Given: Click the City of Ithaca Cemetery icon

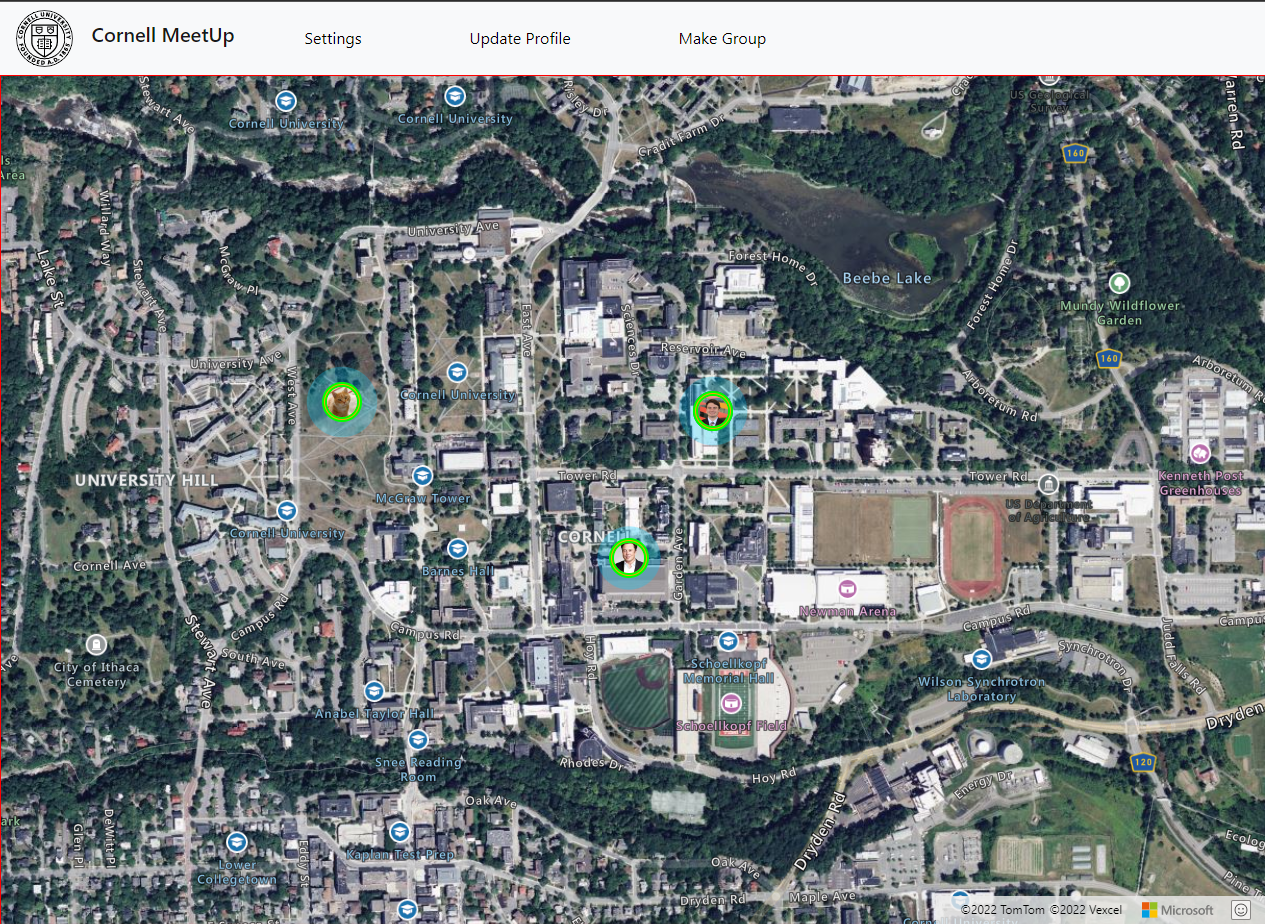Looking at the screenshot, I should click(x=96, y=644).
